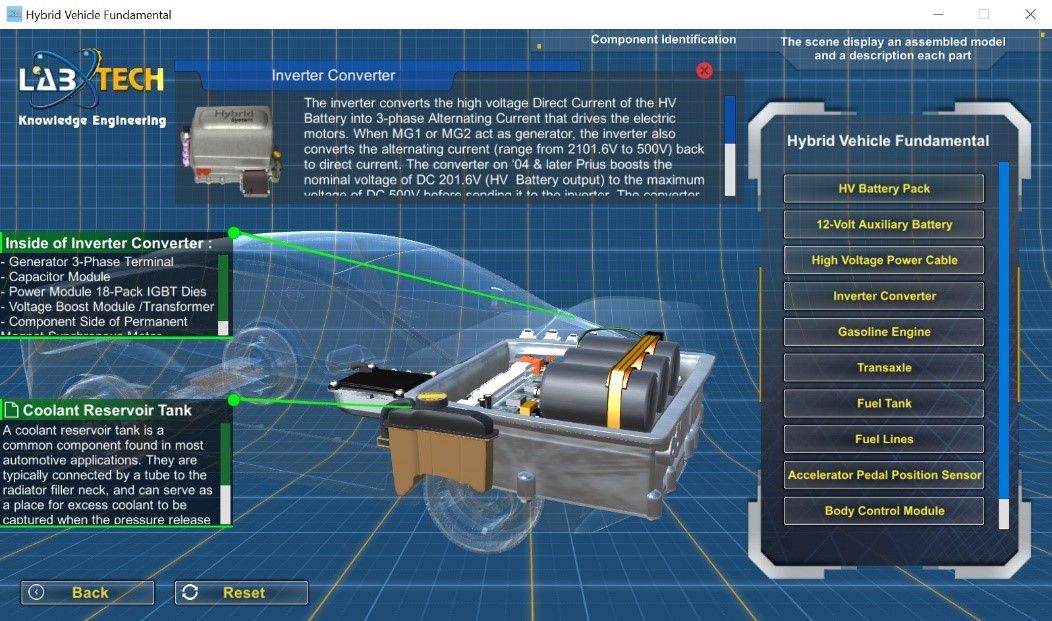Image resolution: width=1052 pixels, height=621 pixels.
Task: View the Fuel Tank component
Action: (x=883, y=404)
